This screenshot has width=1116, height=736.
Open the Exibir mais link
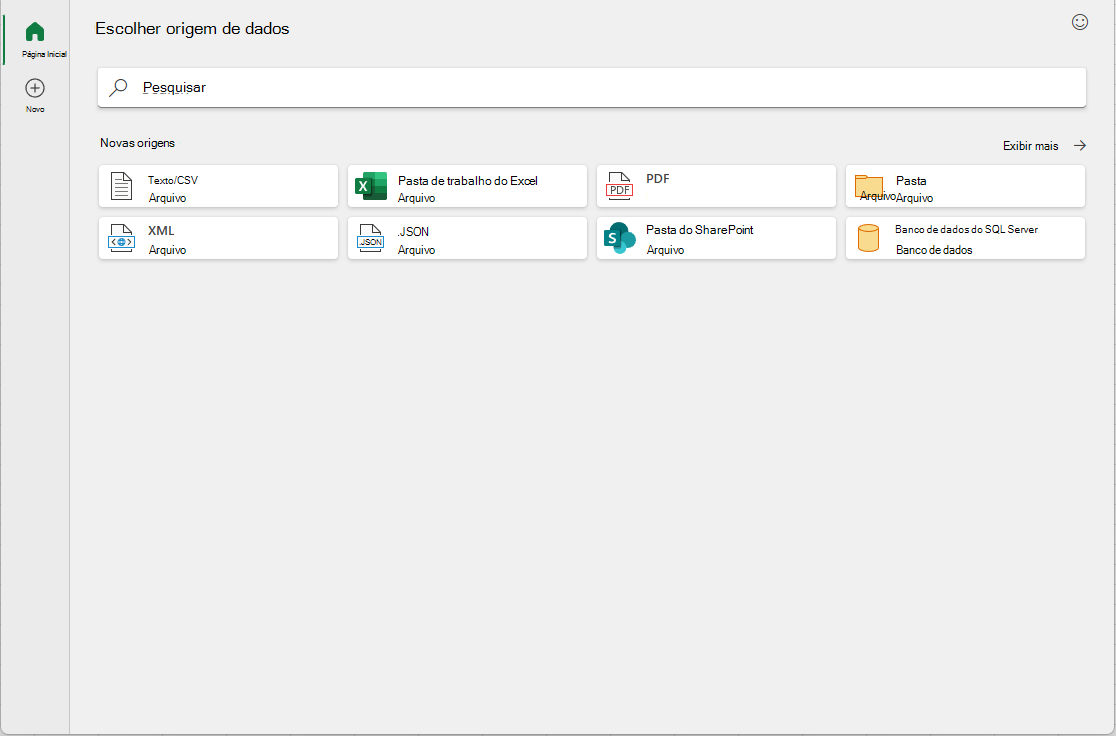(1031, 146)
